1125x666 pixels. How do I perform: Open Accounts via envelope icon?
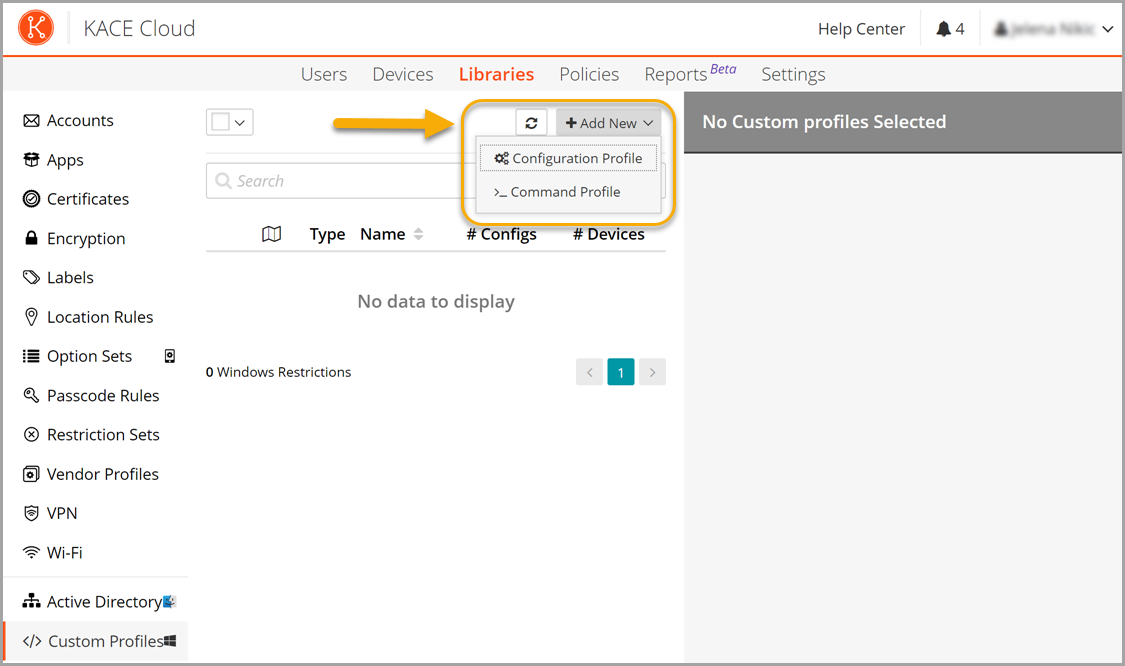pos(31,120)
